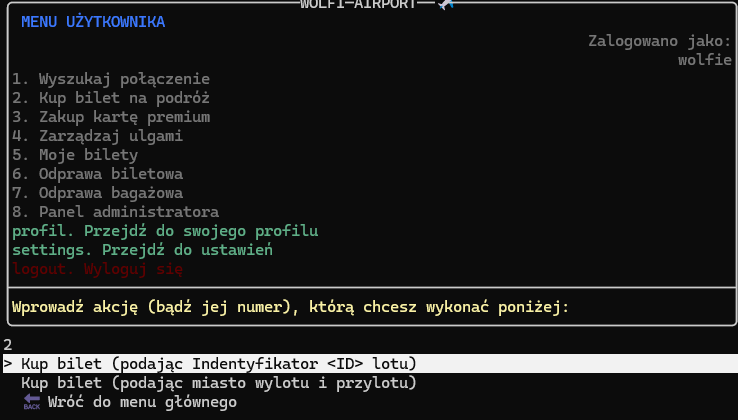
Task: Open '3. Zakup kartę premium' entry
Action: click(111, 117)
